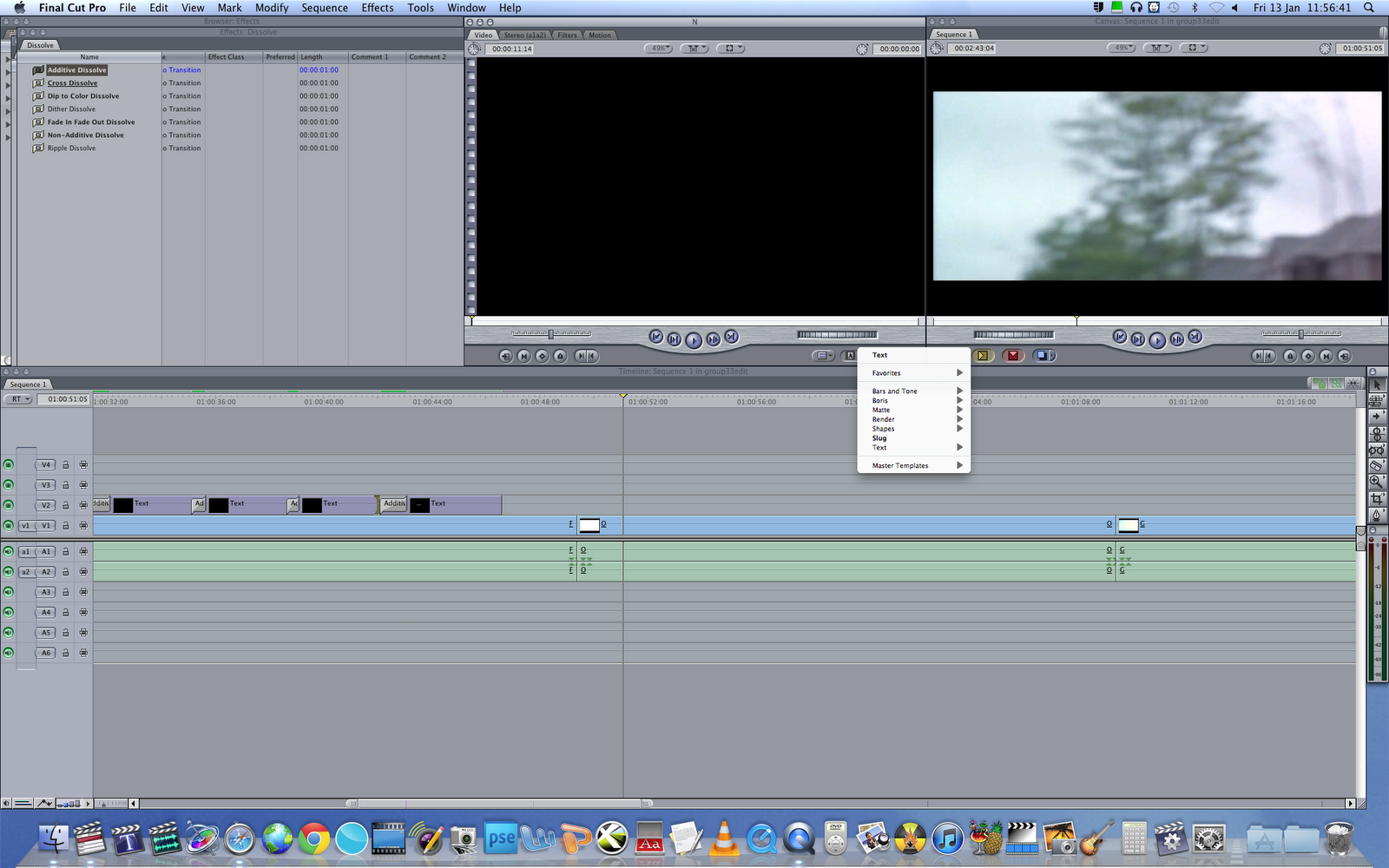The image size is (1389, 868).
Task: Pick the Crop tool in the tool palette
Action: tap(1377, 499)
